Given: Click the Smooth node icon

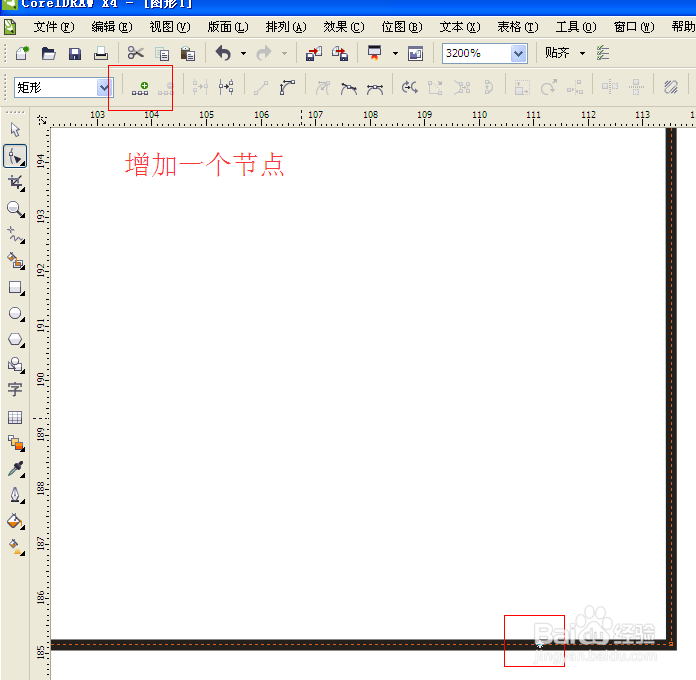Looking at the screenshot, I should (x=349, y=88).
